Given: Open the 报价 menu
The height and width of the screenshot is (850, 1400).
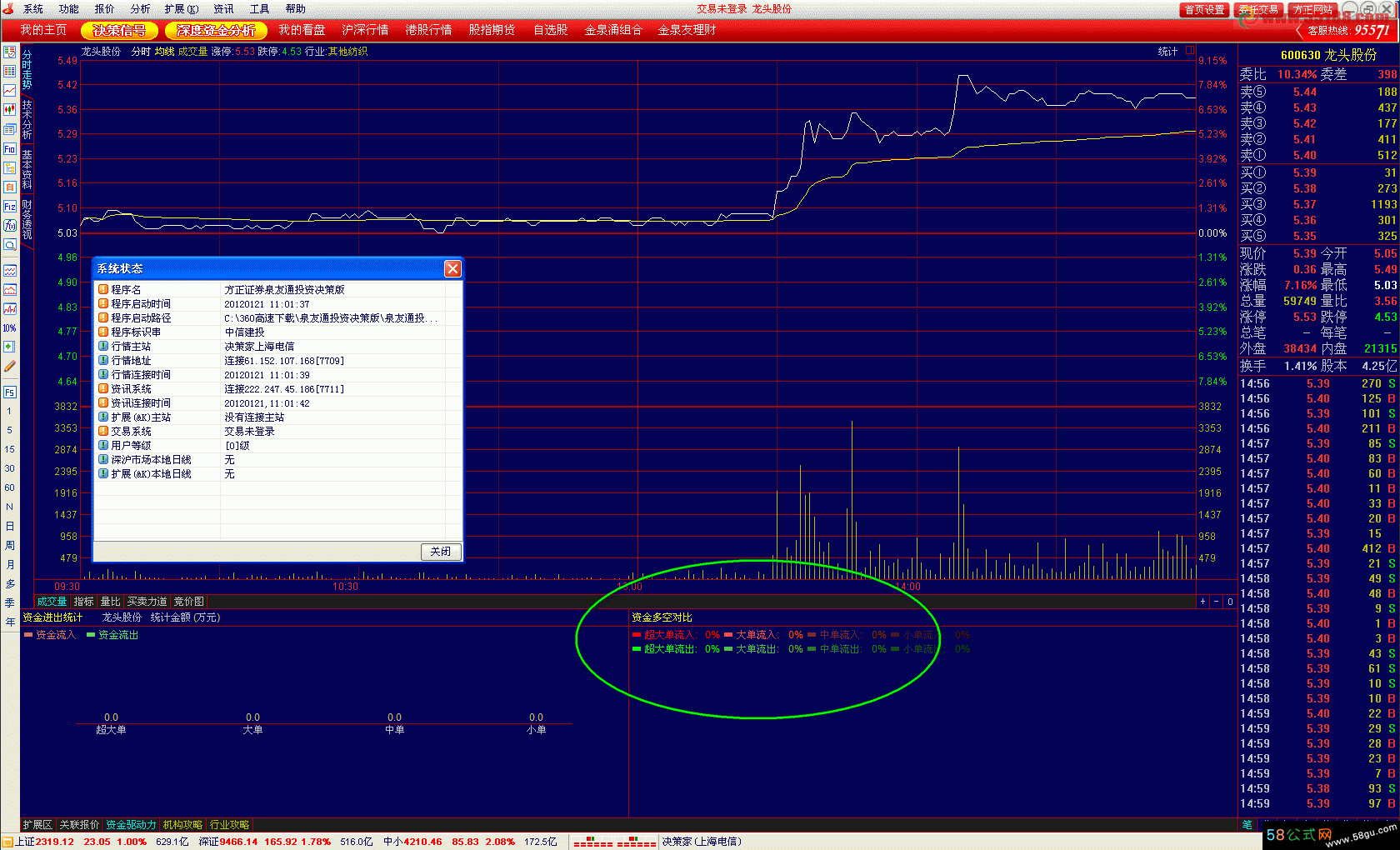Looking at the screenshot, I should pos(105,9).
